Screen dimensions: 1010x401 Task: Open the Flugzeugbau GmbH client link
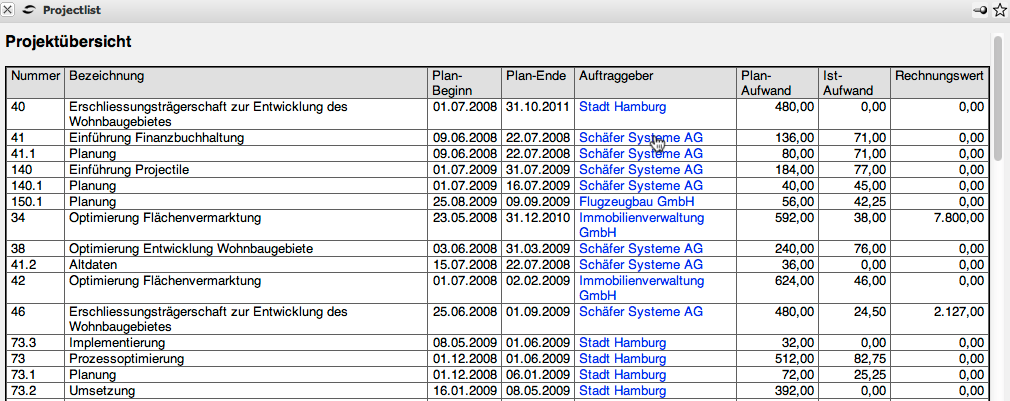pyautogui.click(x=636, y=202)
